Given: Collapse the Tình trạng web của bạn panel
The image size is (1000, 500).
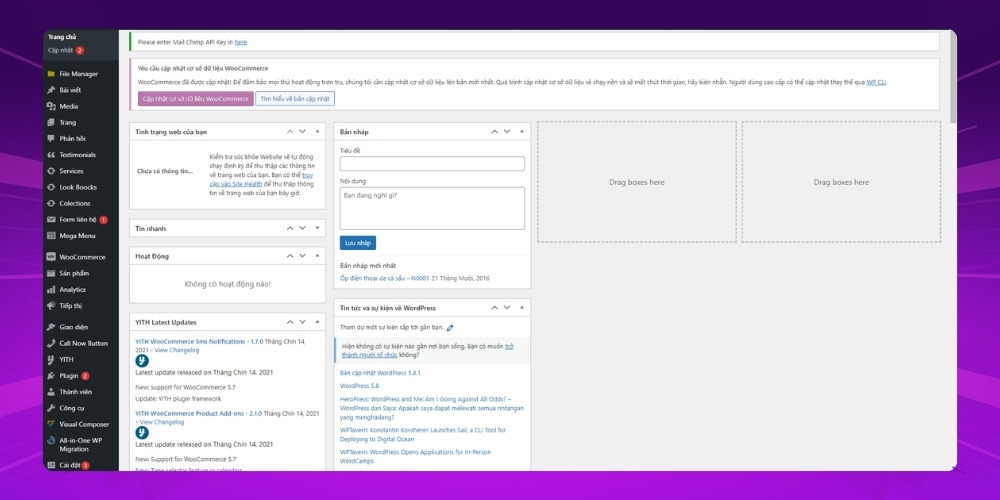Looking at the screenshot, I should coord(318,131).
